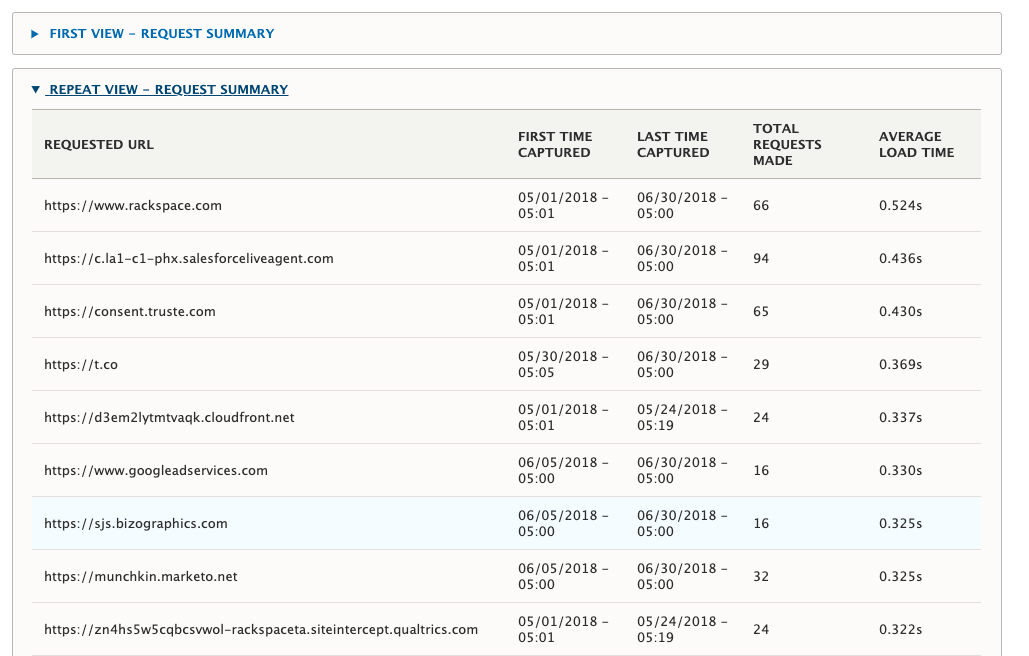Select the sjs.bizographics.com URL
The height and width of the screenshot is (656, 1029).
tap(136, 523)
